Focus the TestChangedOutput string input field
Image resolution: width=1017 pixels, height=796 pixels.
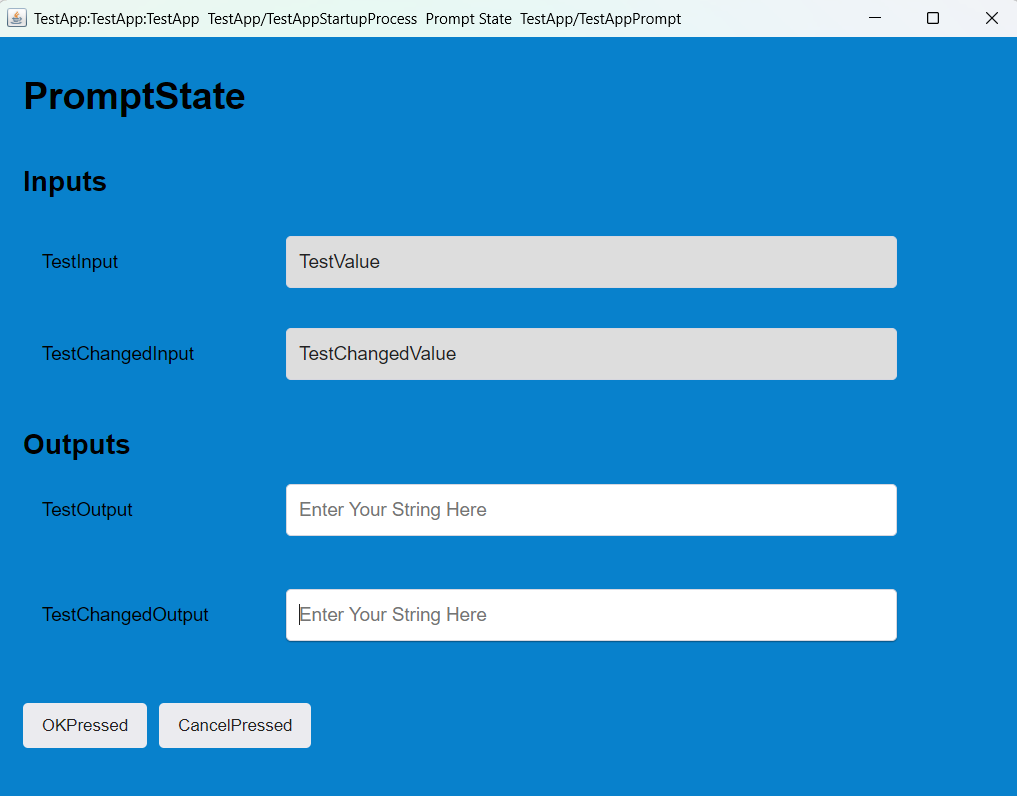point(592,615)
